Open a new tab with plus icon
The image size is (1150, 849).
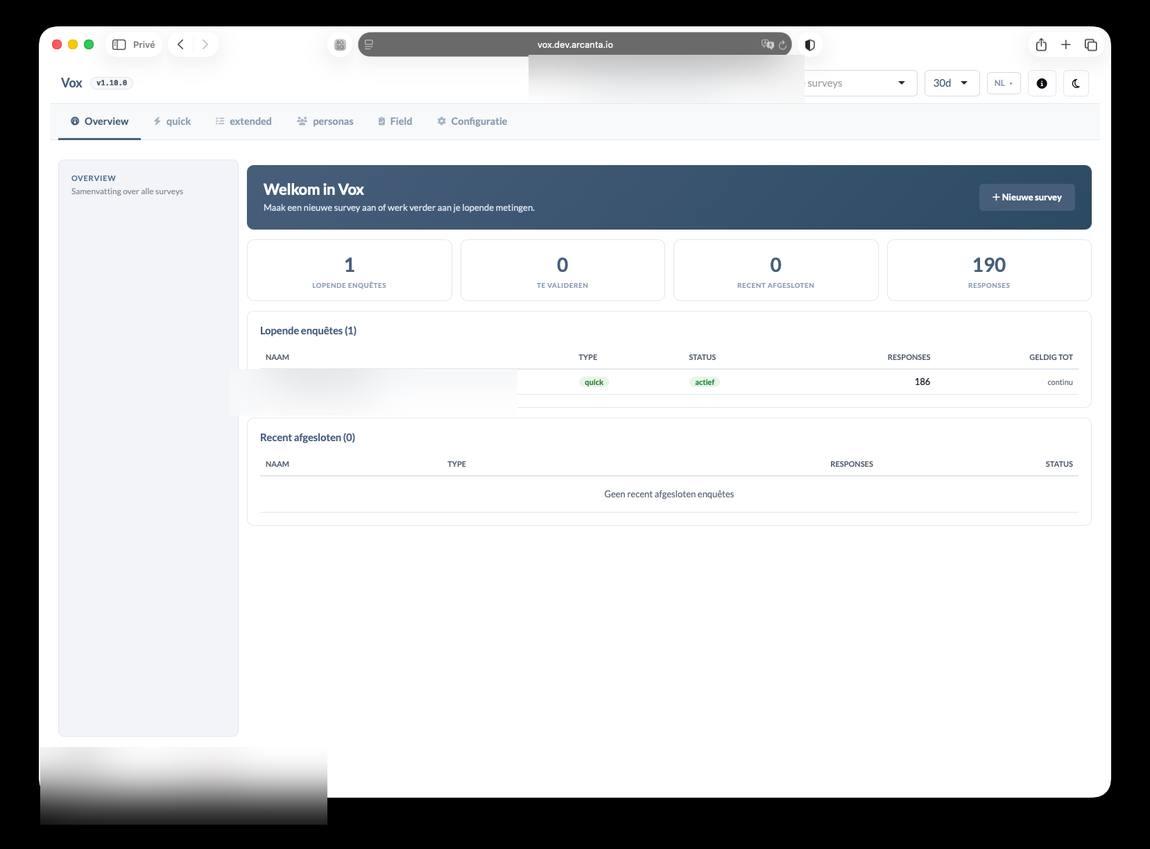point(1066,45)
